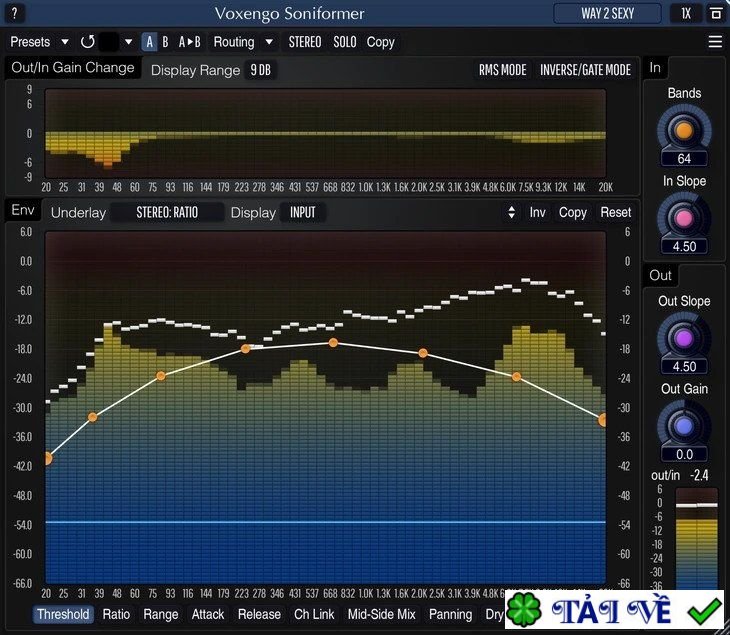Image resolution: width=730 pixels, height=635 pixels.
Task: Click the undo/reset arrow icon
Action: coord(88,42)
